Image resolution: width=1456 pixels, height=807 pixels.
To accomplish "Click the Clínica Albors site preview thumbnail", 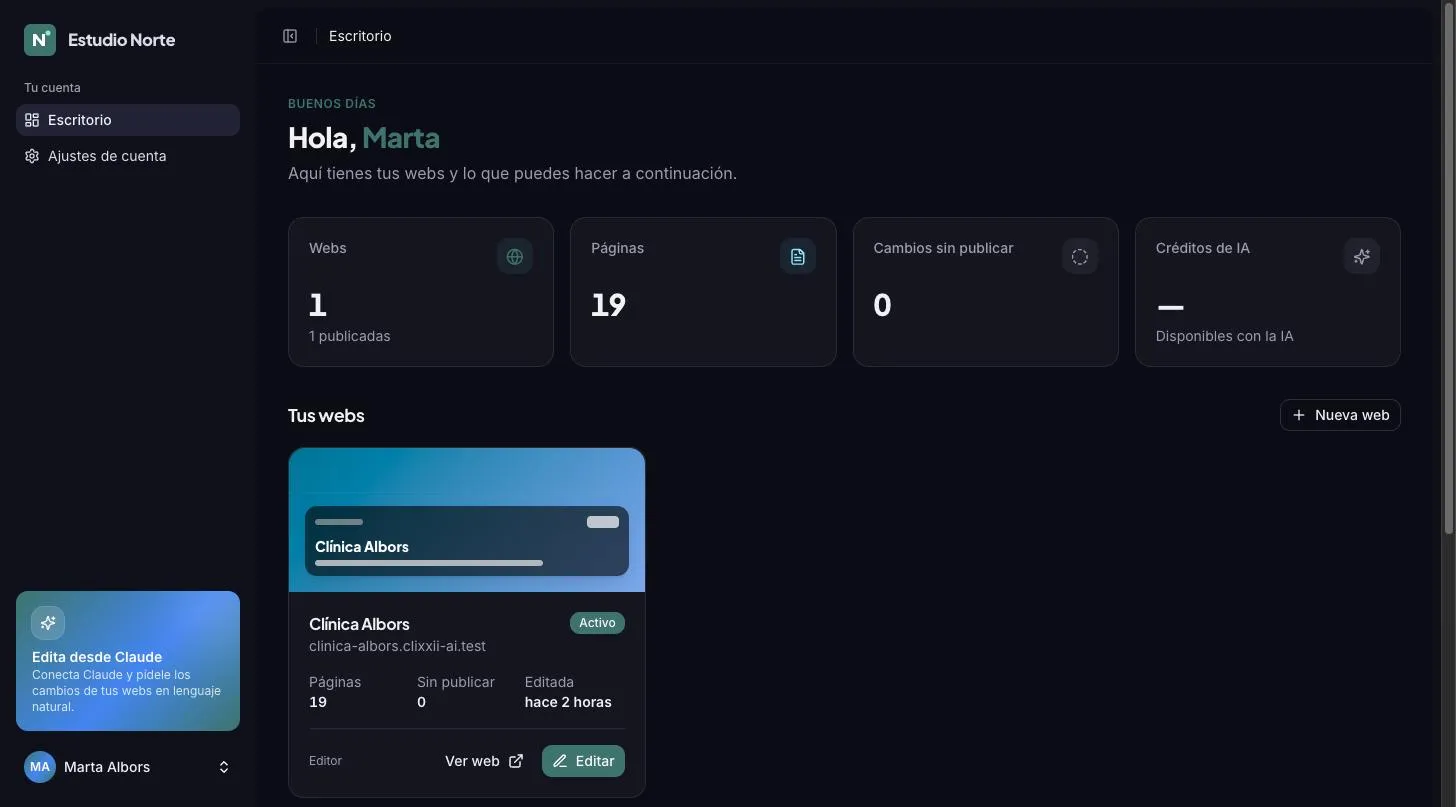I will point(467,520).
